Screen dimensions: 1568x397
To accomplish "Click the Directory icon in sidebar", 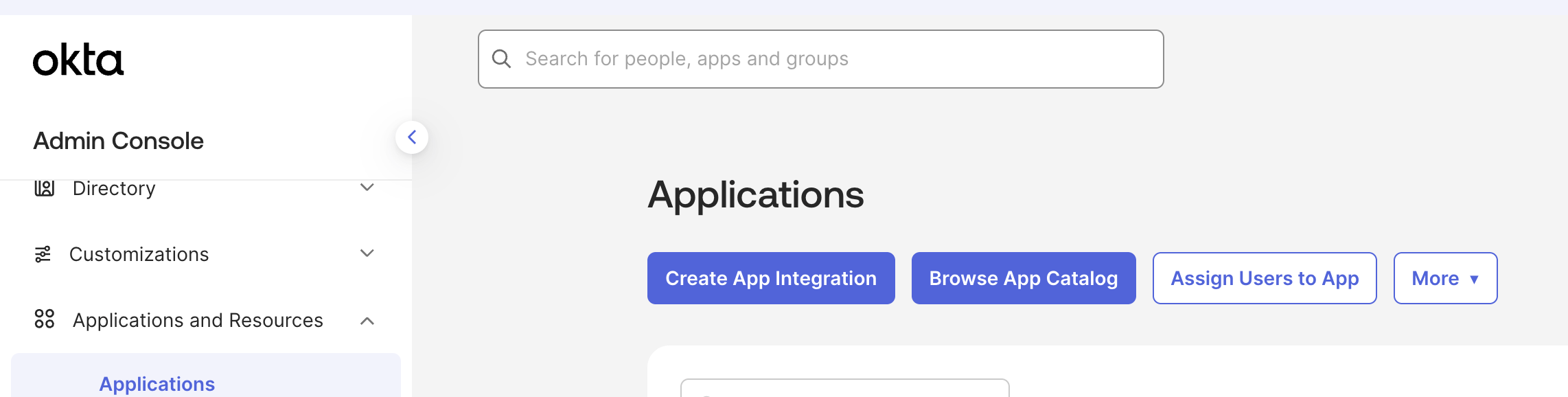I will click(45, 188).
